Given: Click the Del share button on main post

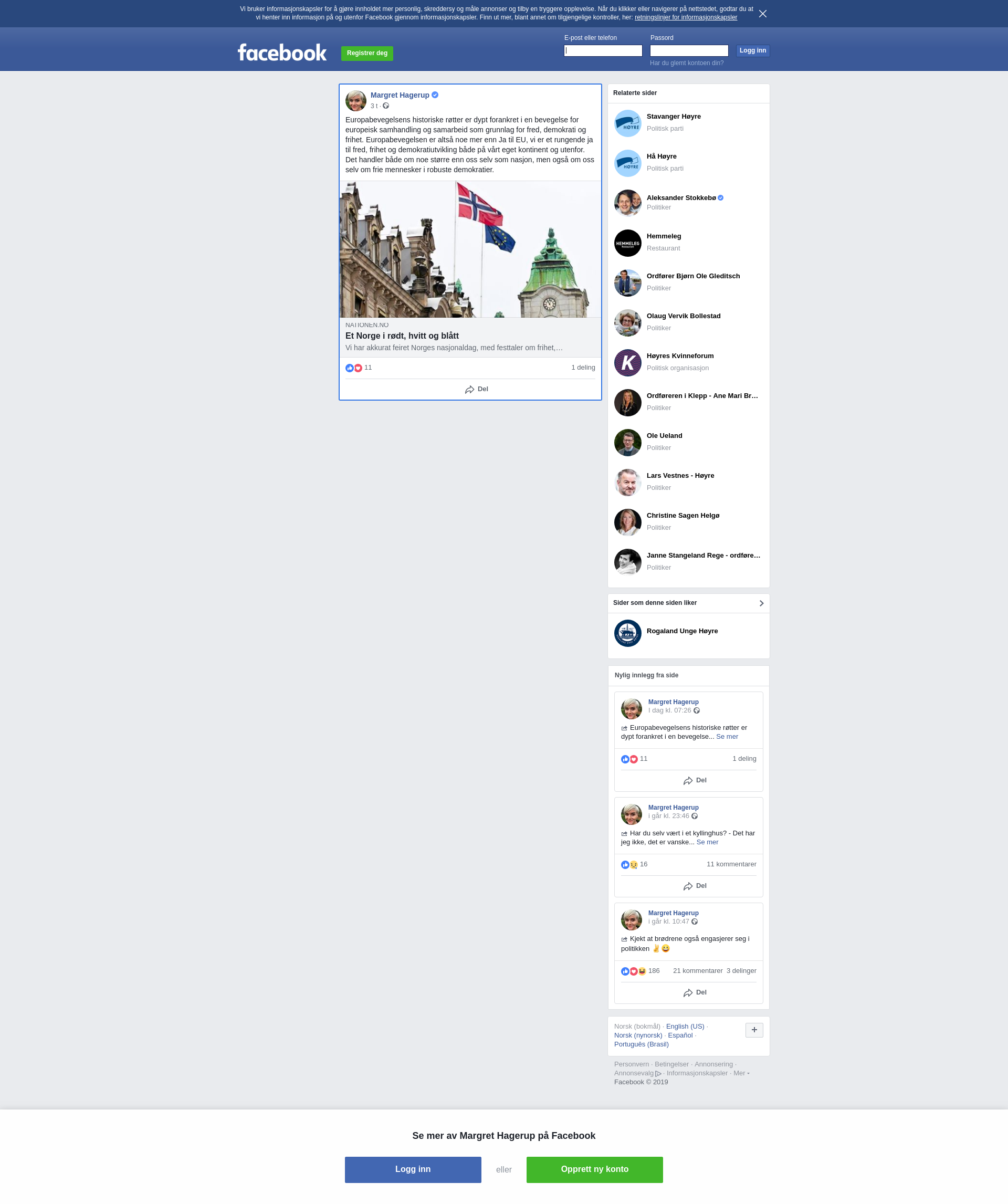Looking at the screenshot, I should [x=477, y=389].
